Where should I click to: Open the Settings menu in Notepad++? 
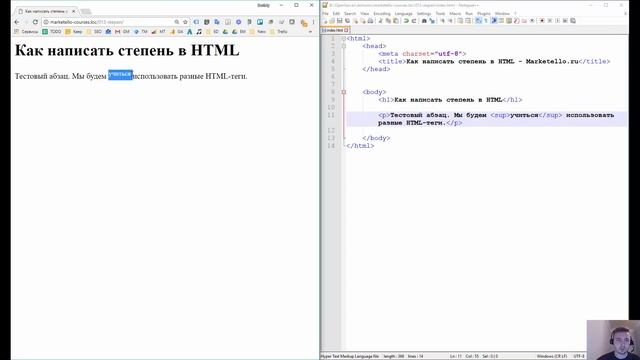pos(424,13)
